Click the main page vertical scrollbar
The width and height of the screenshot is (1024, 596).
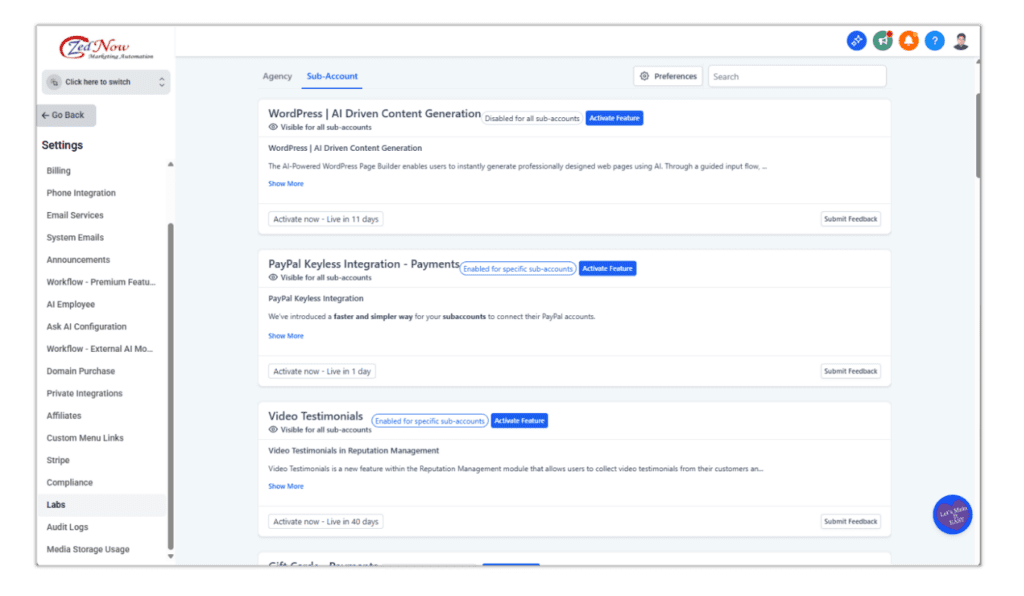click(978, 120)
